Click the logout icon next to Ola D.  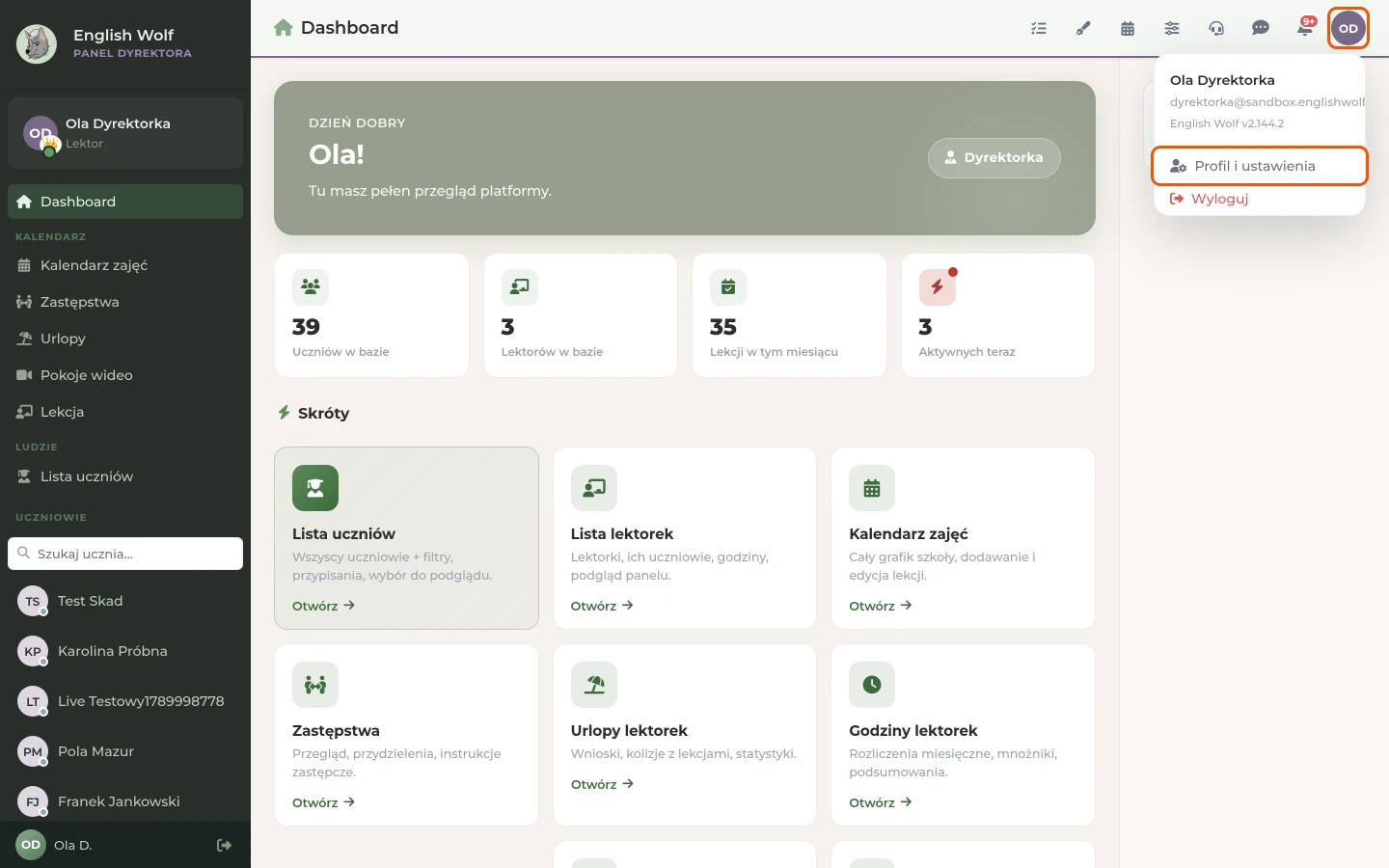click(x=224, y=845)
